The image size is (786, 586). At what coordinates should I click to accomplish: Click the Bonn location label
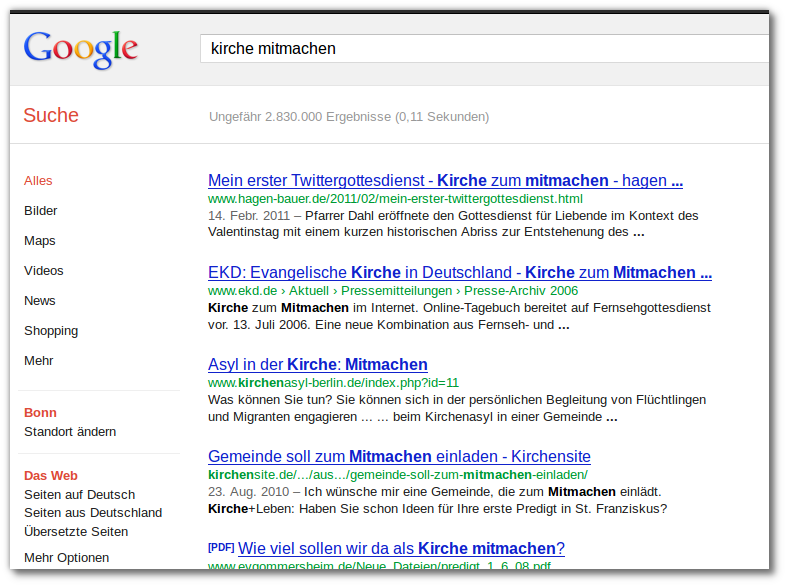point(40,413)
